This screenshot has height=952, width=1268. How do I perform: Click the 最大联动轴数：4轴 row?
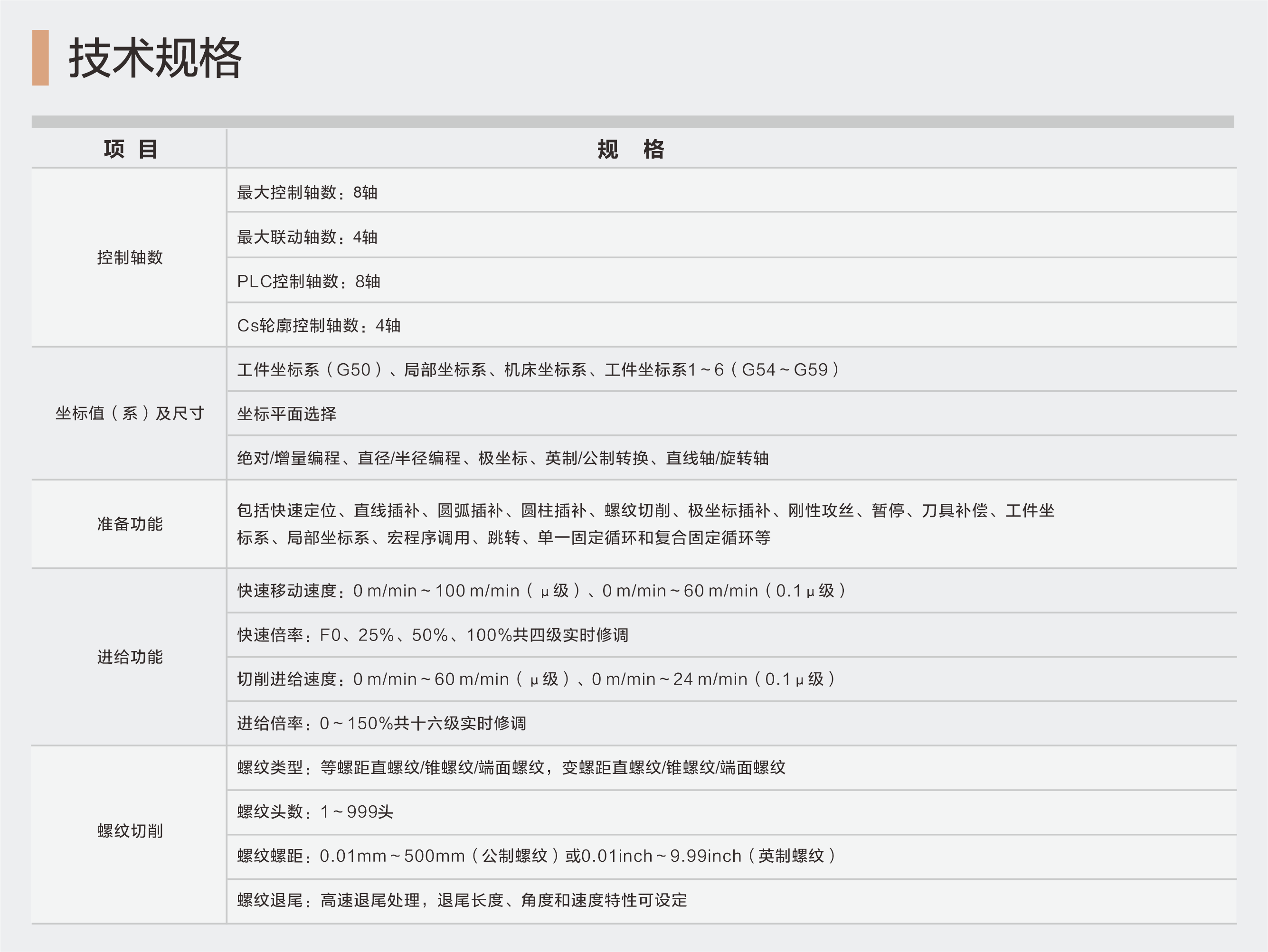click(307, 237)
